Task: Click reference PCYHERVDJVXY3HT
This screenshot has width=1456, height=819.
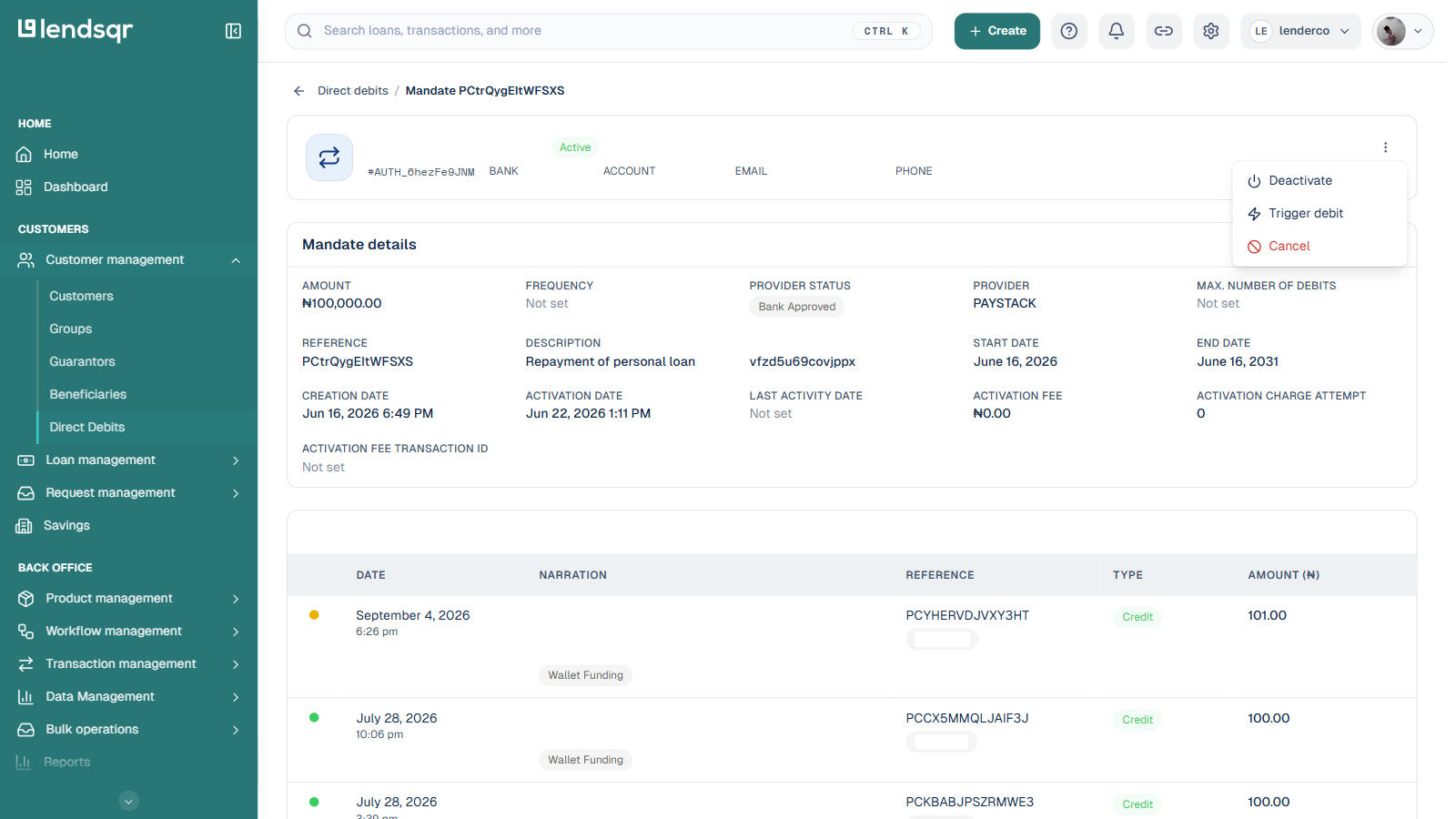Action: point(967,615)
